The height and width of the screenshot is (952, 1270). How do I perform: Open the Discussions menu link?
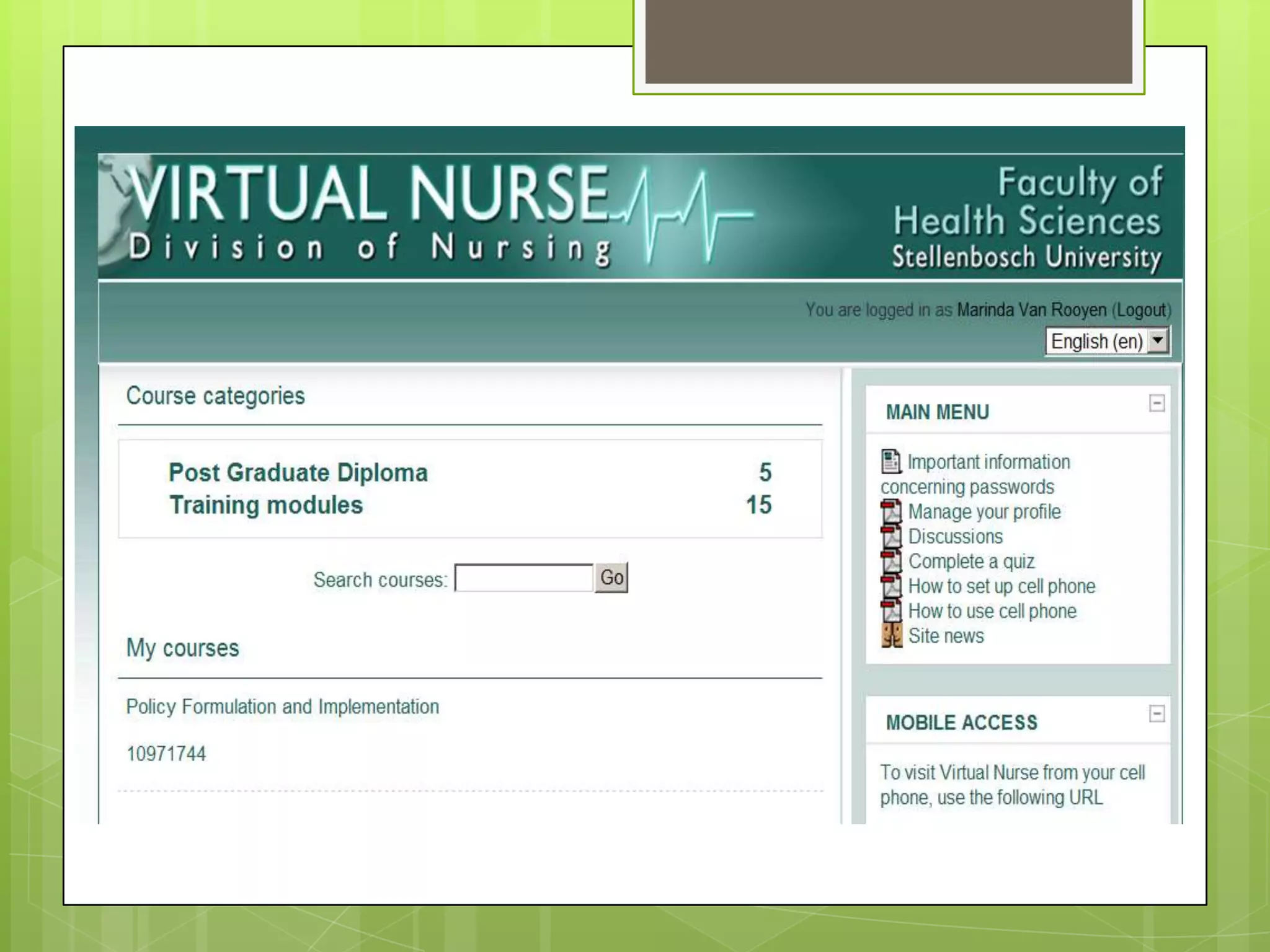tap(955, 537)
